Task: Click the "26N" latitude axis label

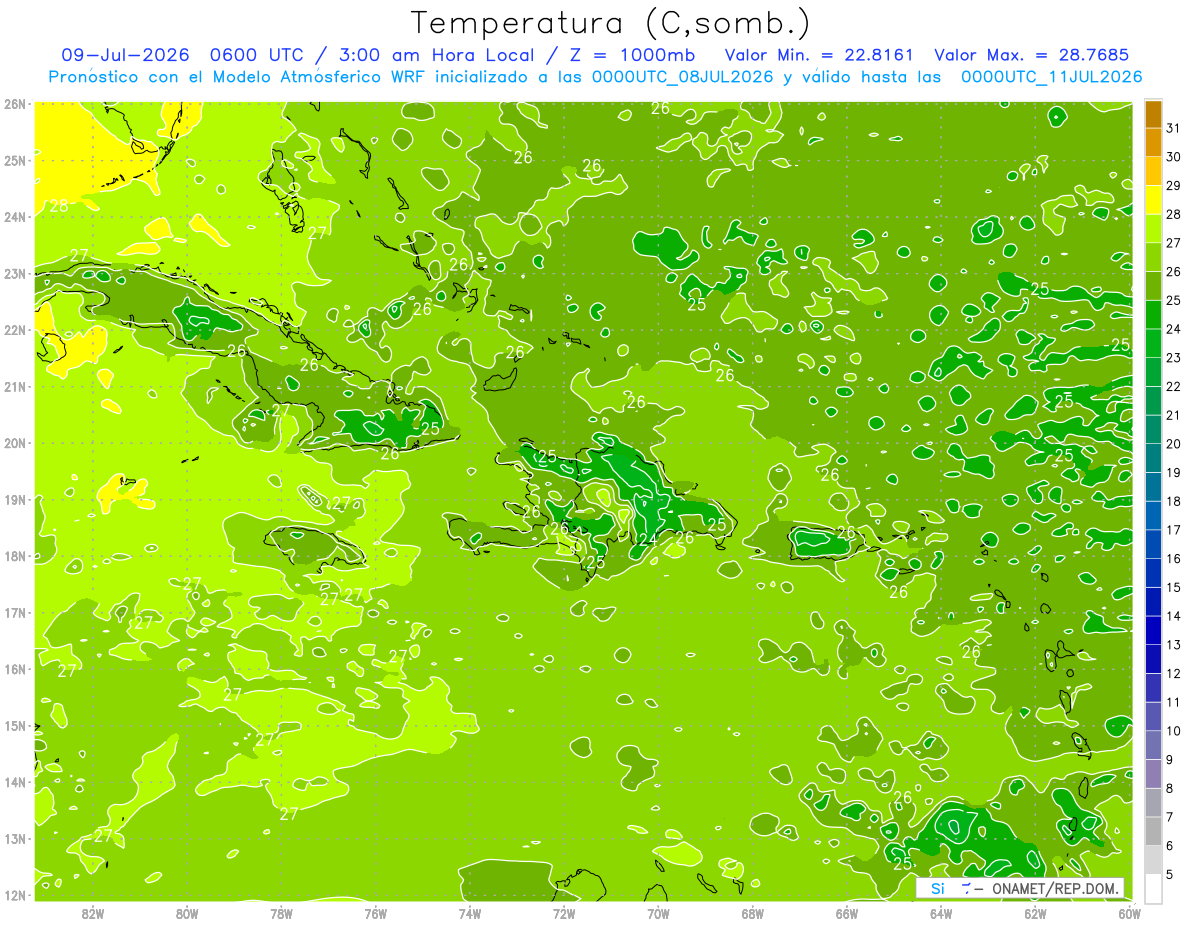Action: (15, 104)
